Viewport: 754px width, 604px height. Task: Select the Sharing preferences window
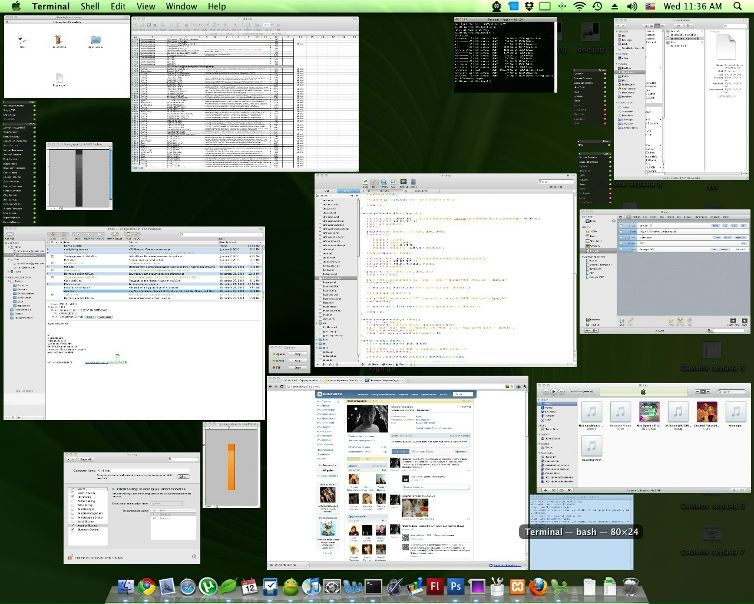coord(132,493)
